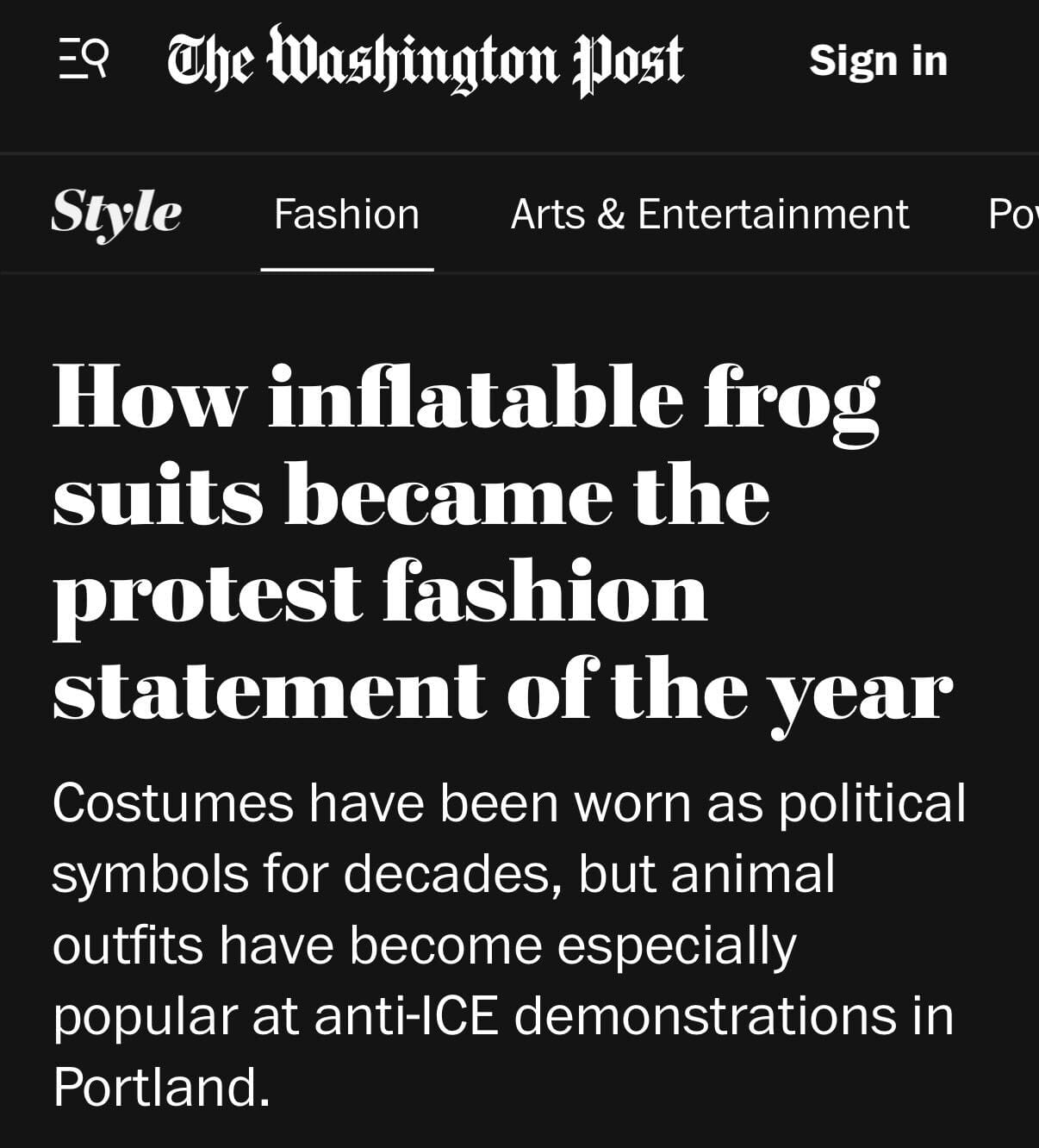Select the partially visible "Pow" tab

[1014, 214]
